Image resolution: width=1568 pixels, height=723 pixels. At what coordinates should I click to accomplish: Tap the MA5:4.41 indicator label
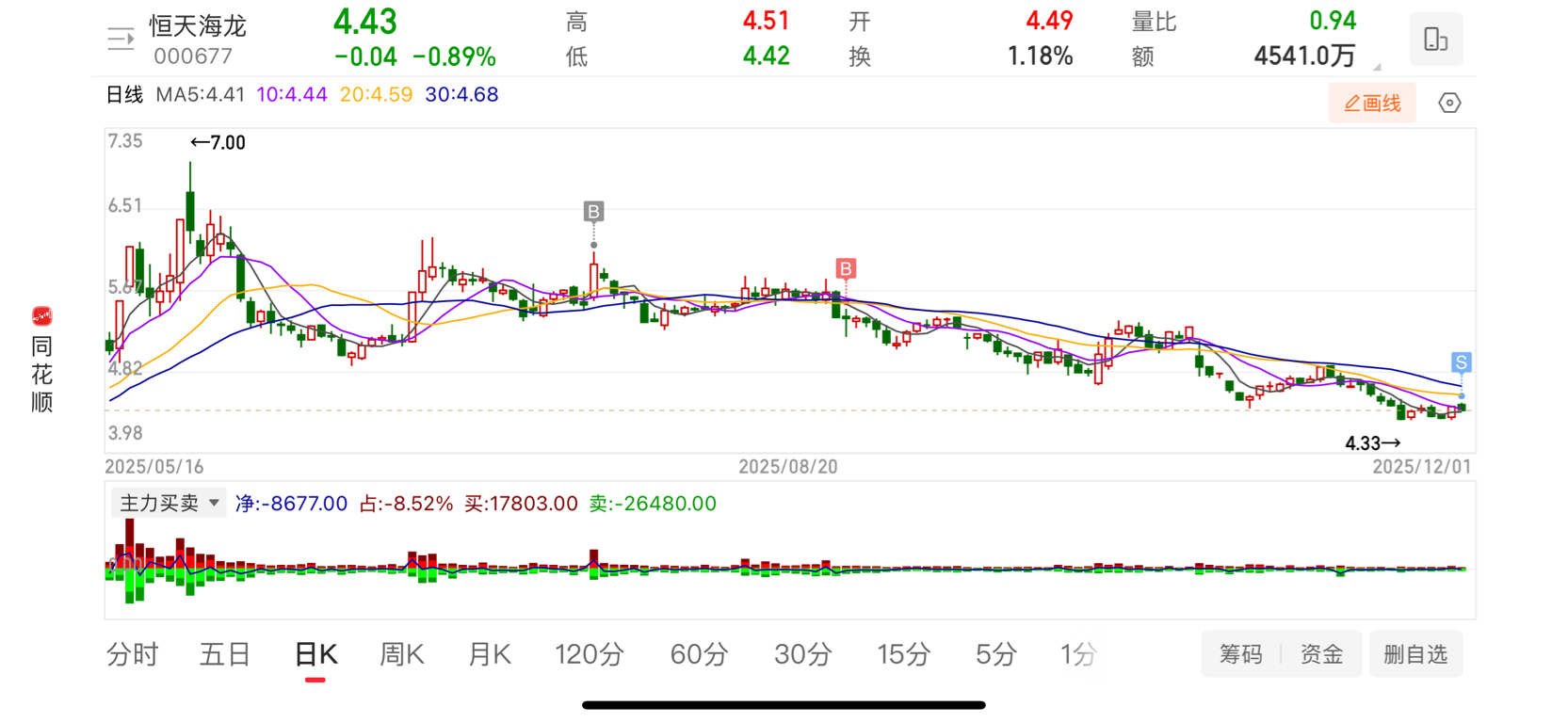click(x=201, y=95)
